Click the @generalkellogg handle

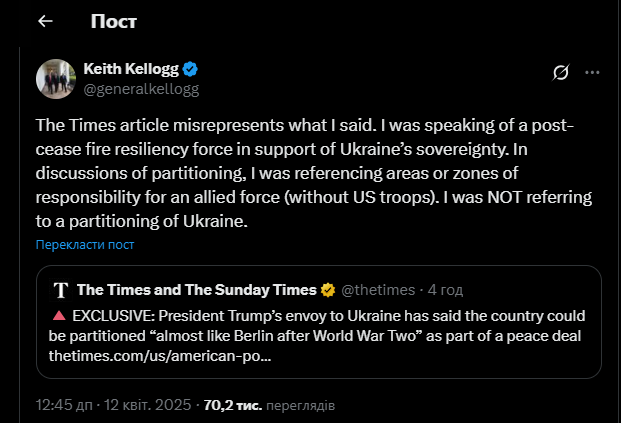click(x=141, y=89)
